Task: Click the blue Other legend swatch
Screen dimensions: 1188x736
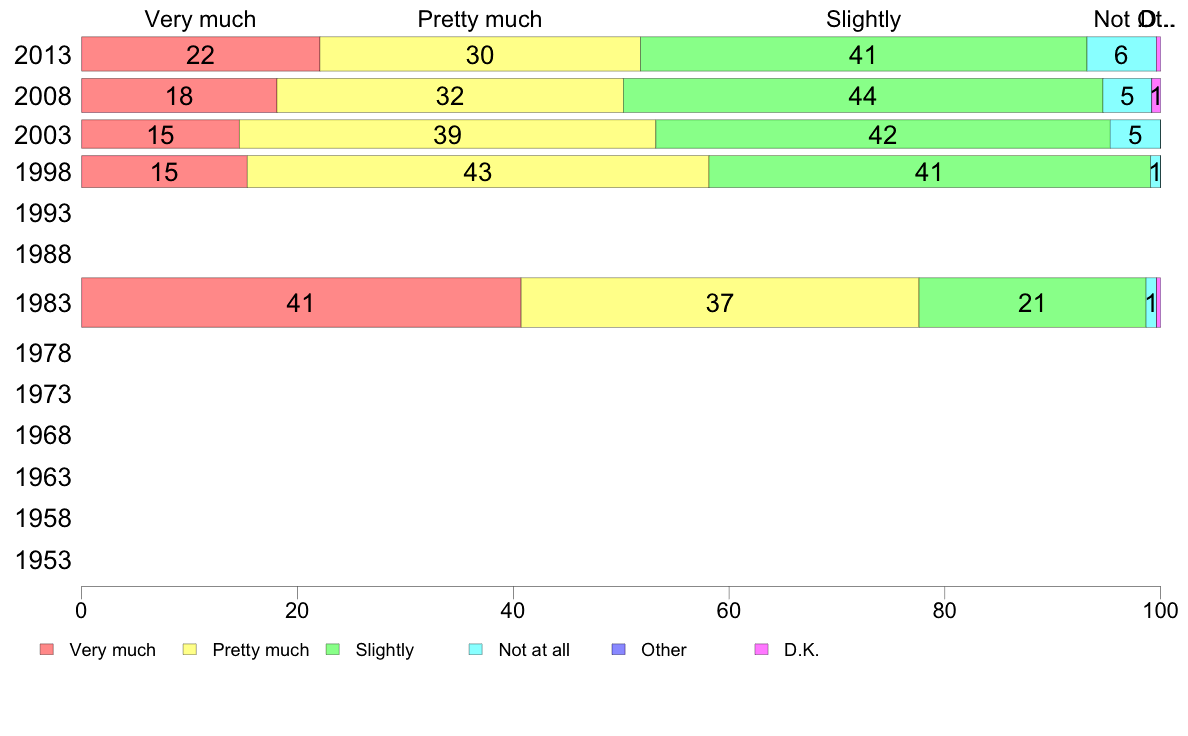Action: [618, 650]
